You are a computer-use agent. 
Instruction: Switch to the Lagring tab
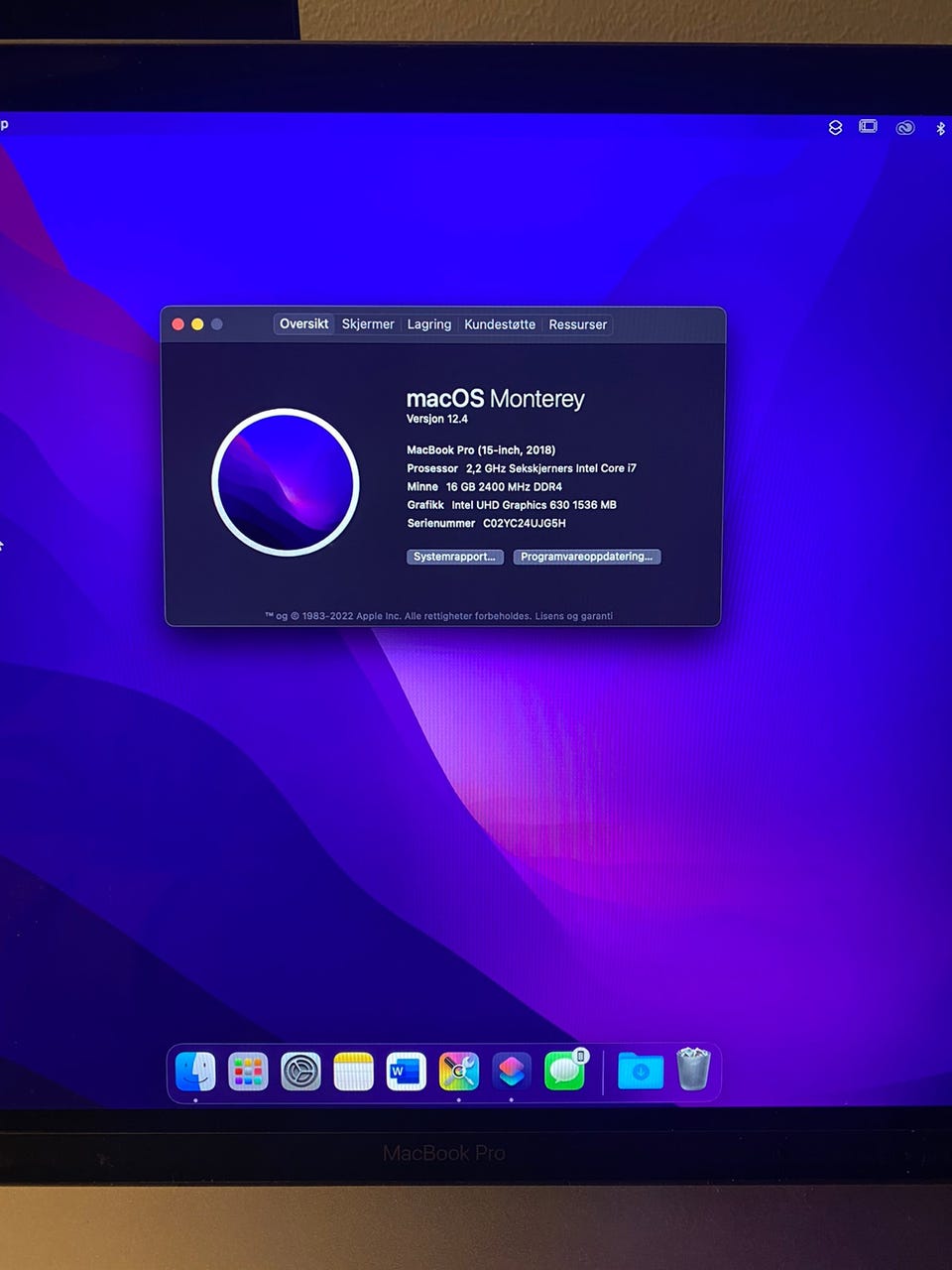tap(429, 324)
